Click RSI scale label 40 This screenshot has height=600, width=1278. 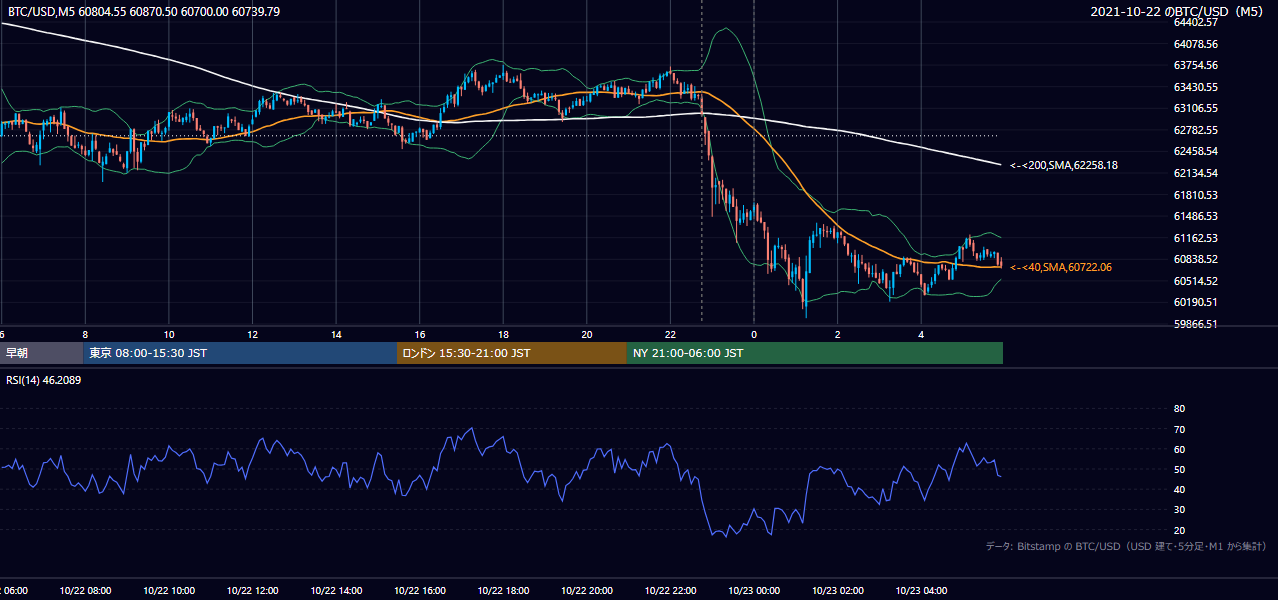(x=1179, y=489)
